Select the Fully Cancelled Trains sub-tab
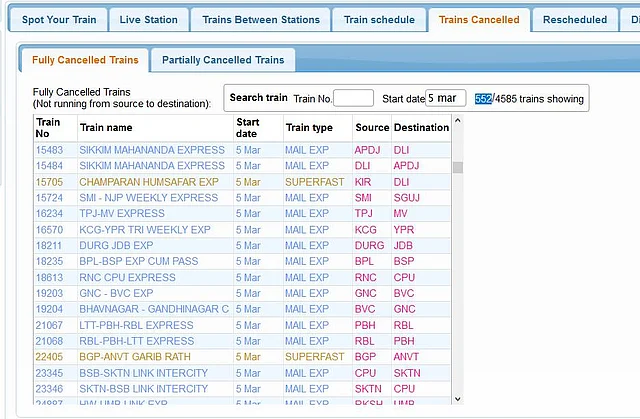Image resolution: width=640 pixels, height=419 pixels. [85, 60]
